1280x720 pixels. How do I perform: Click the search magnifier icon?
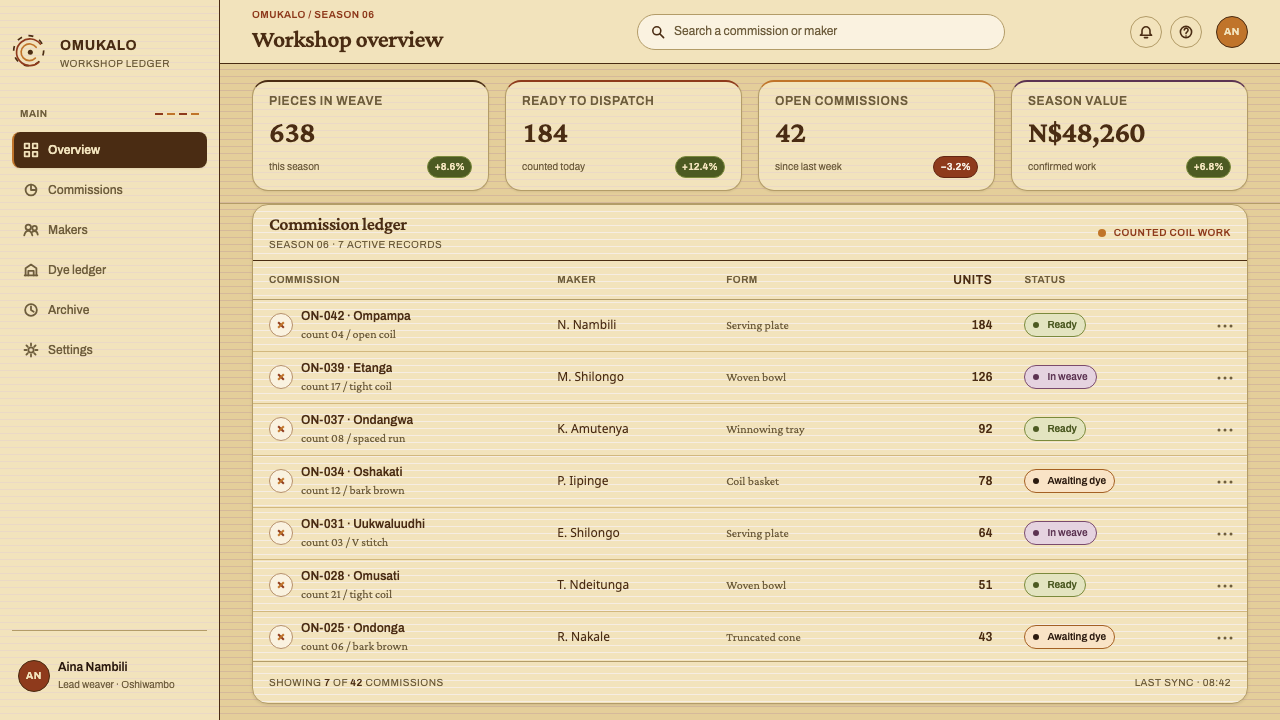(658, 32)
